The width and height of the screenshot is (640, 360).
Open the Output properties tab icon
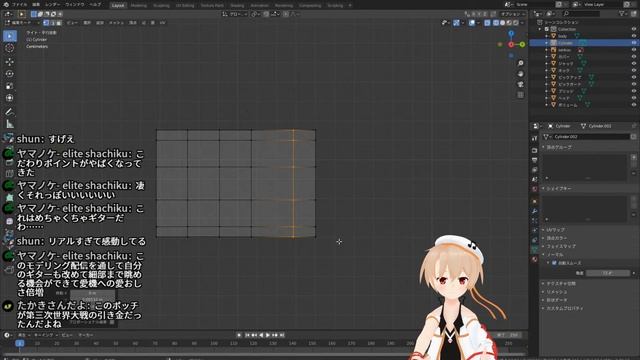535,160
